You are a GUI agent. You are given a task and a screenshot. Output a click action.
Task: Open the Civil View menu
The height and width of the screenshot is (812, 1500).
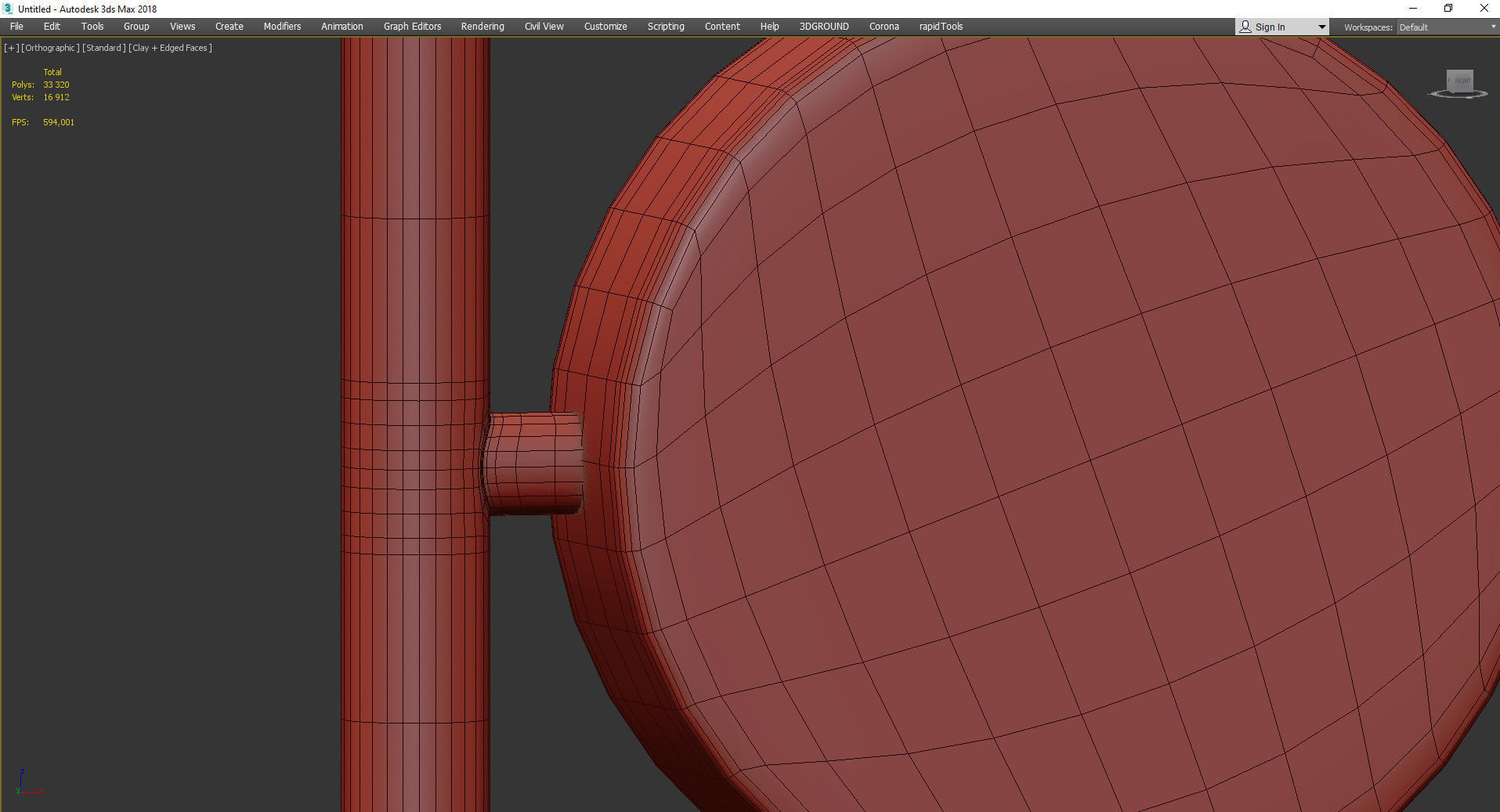pyautogui.click(x=544, y=27)
